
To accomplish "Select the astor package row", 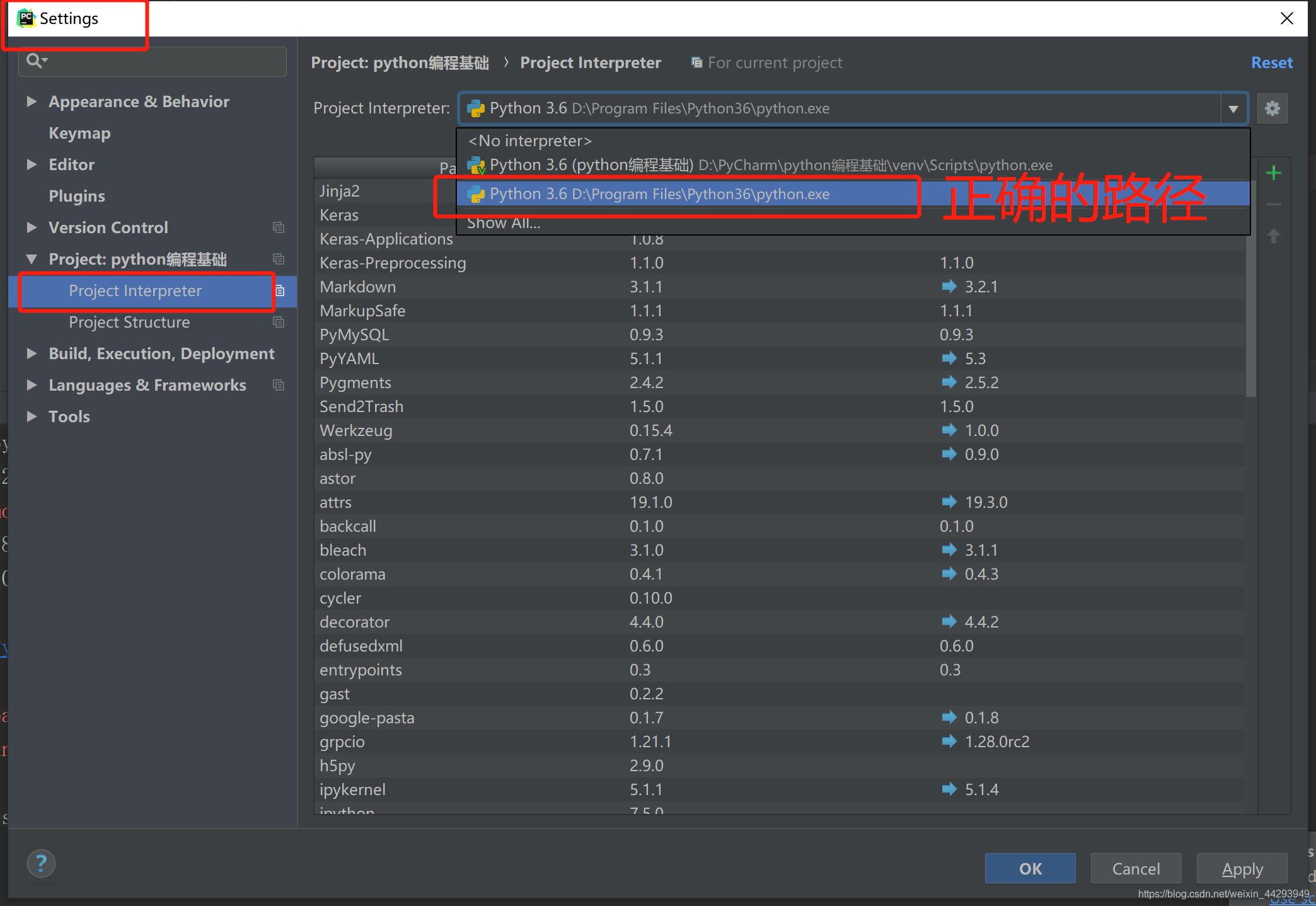I will 780,478.
